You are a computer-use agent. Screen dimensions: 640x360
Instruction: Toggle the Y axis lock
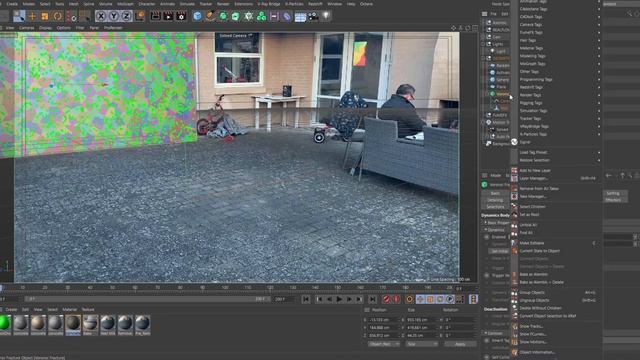point(113,16)
